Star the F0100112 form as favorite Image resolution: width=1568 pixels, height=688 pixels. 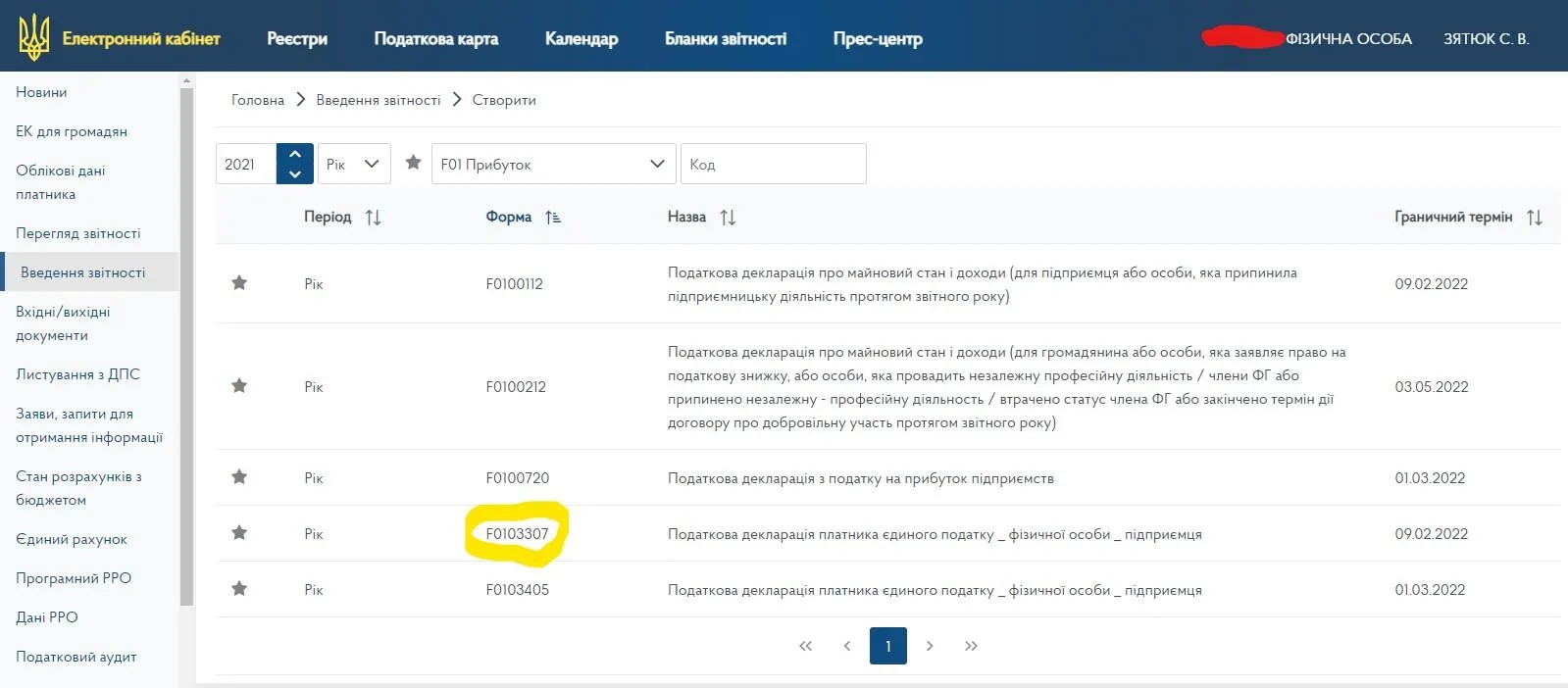click(x=239, y=283)
